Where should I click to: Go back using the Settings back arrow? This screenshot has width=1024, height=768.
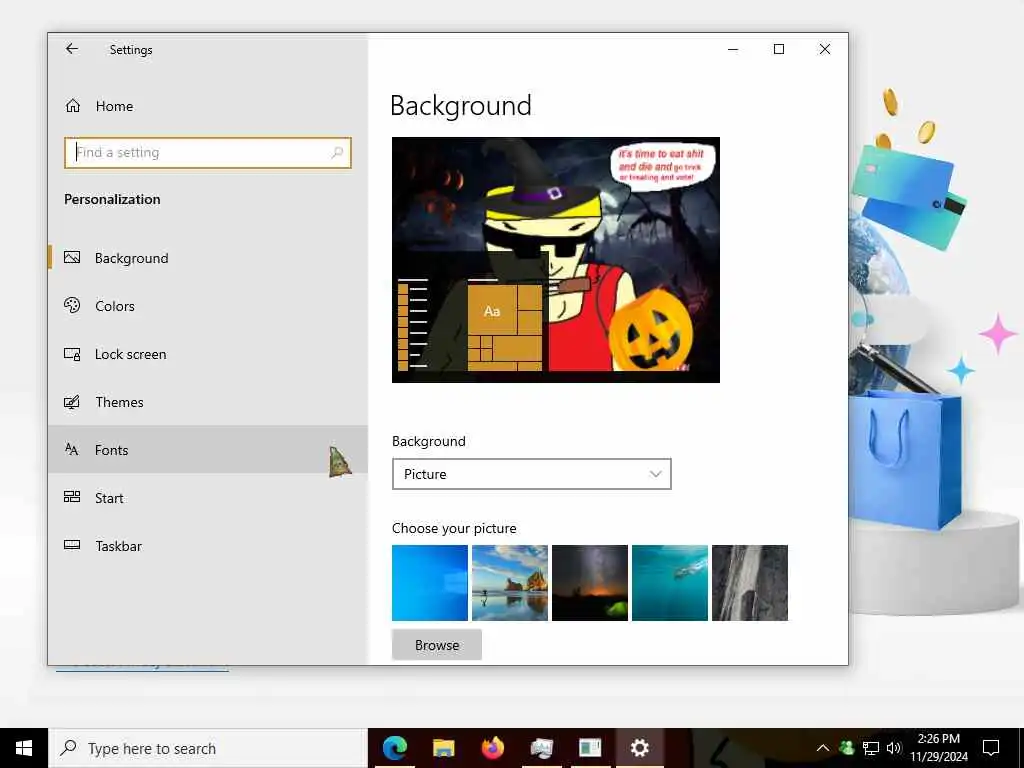click(x=72, y=49)
